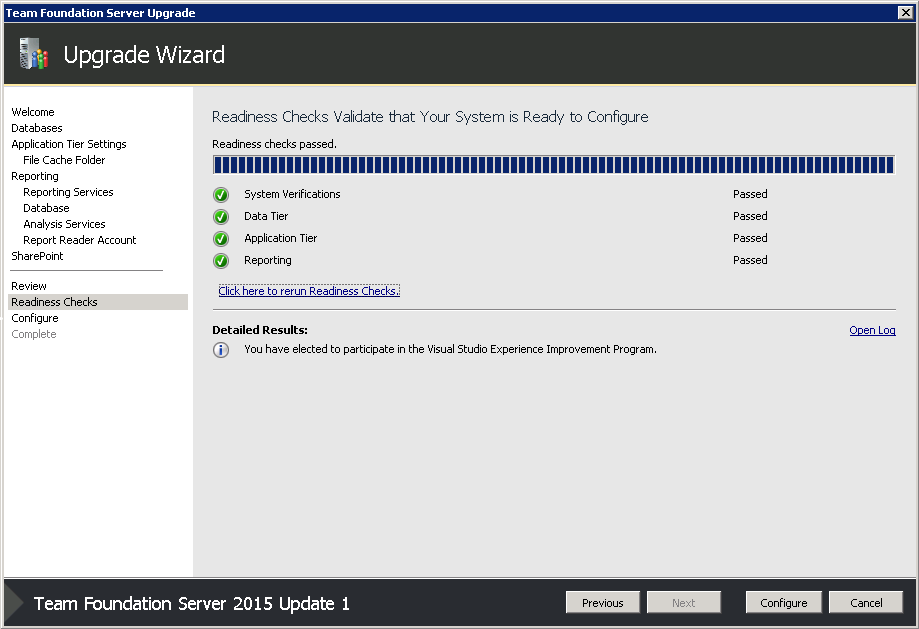Click the Previous button
Viewport: 919px width, 629px height.
point(603,603)
